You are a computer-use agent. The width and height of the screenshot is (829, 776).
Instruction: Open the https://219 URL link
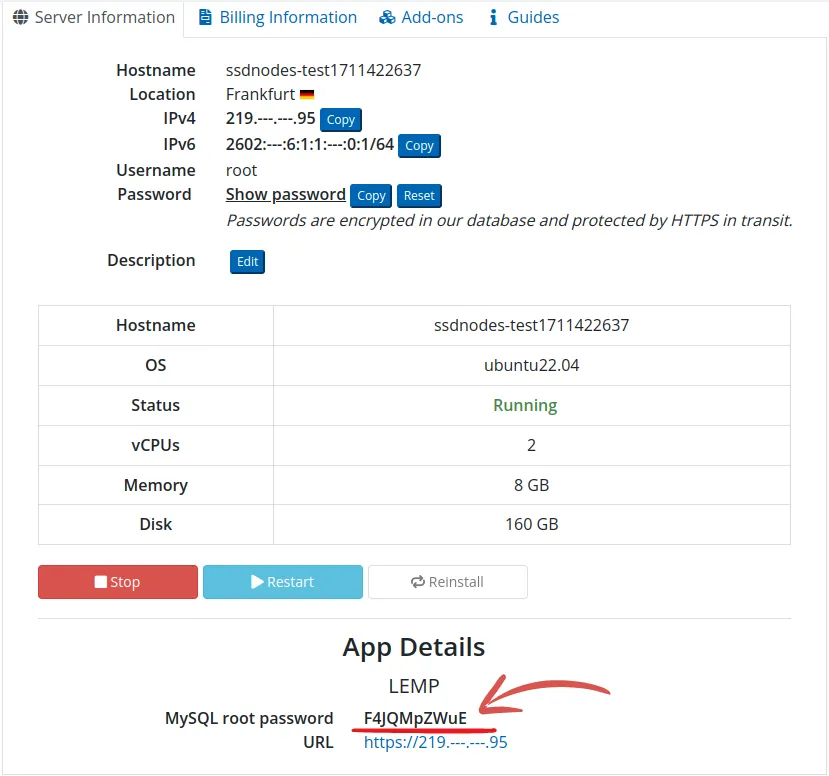[436, 742]
